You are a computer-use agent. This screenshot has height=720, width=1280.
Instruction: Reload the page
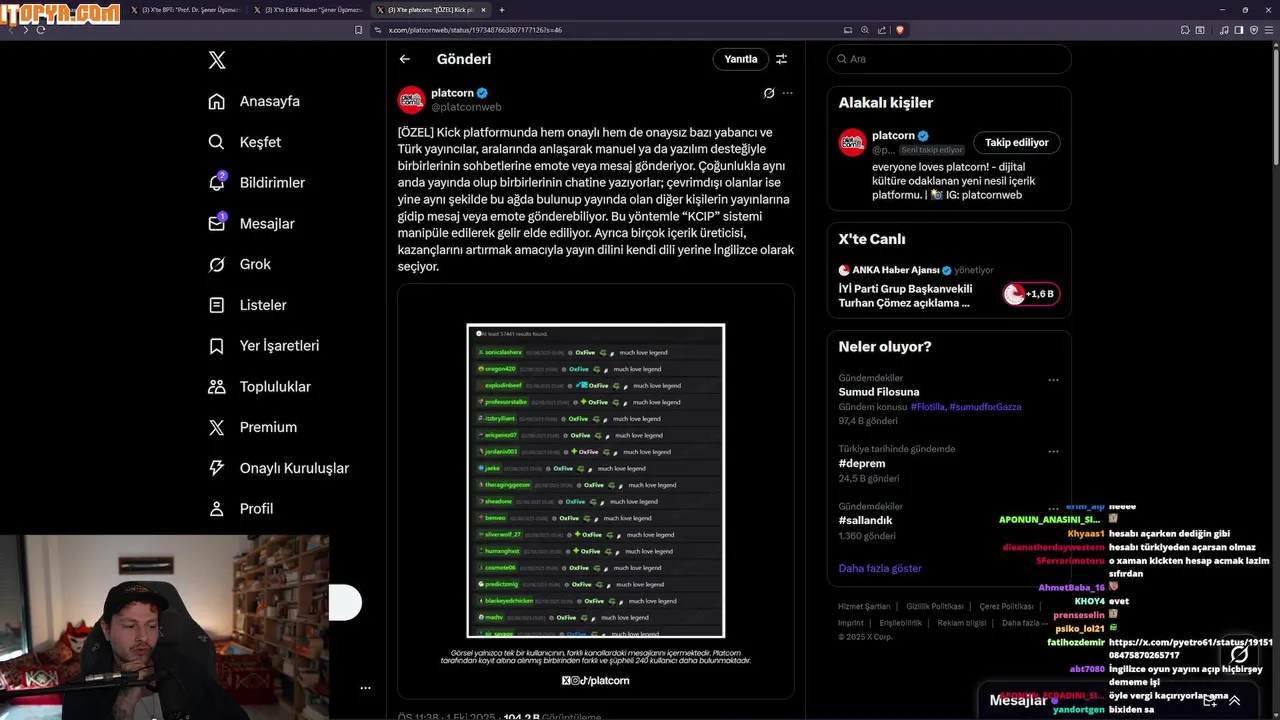pyautogui.click(x=41, y=29)
